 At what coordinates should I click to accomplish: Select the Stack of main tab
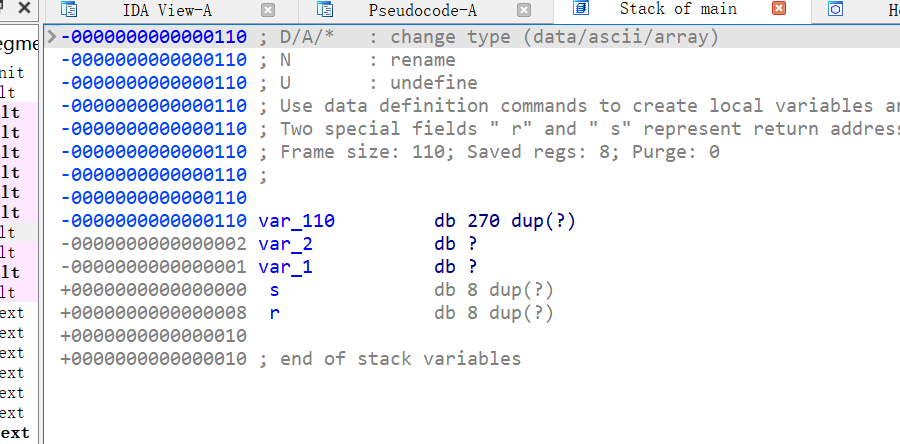[x=678, y=9]
